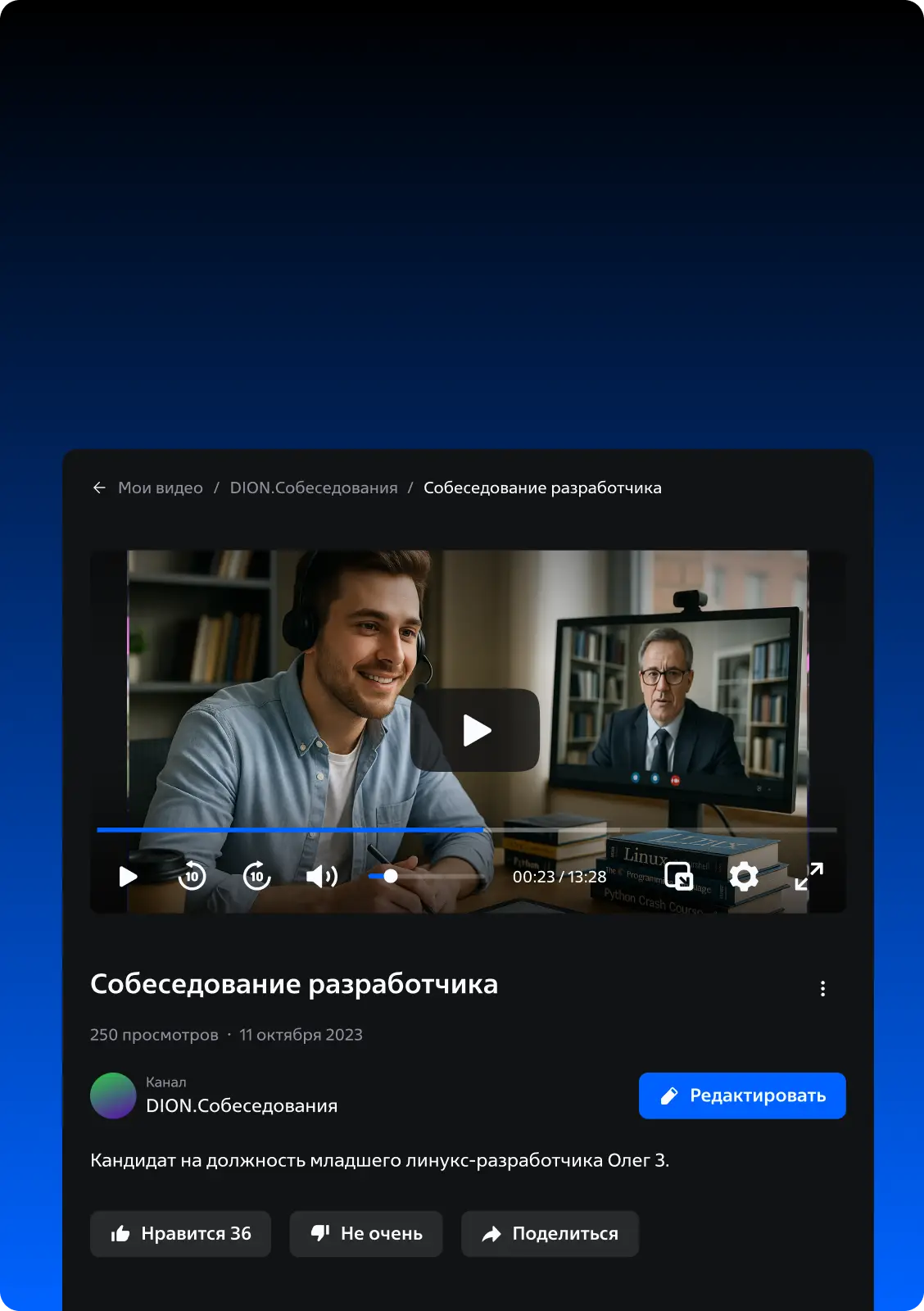Viewport: 924px width, 1311px height.
Task: Mute the video sound
Action: 322,877
